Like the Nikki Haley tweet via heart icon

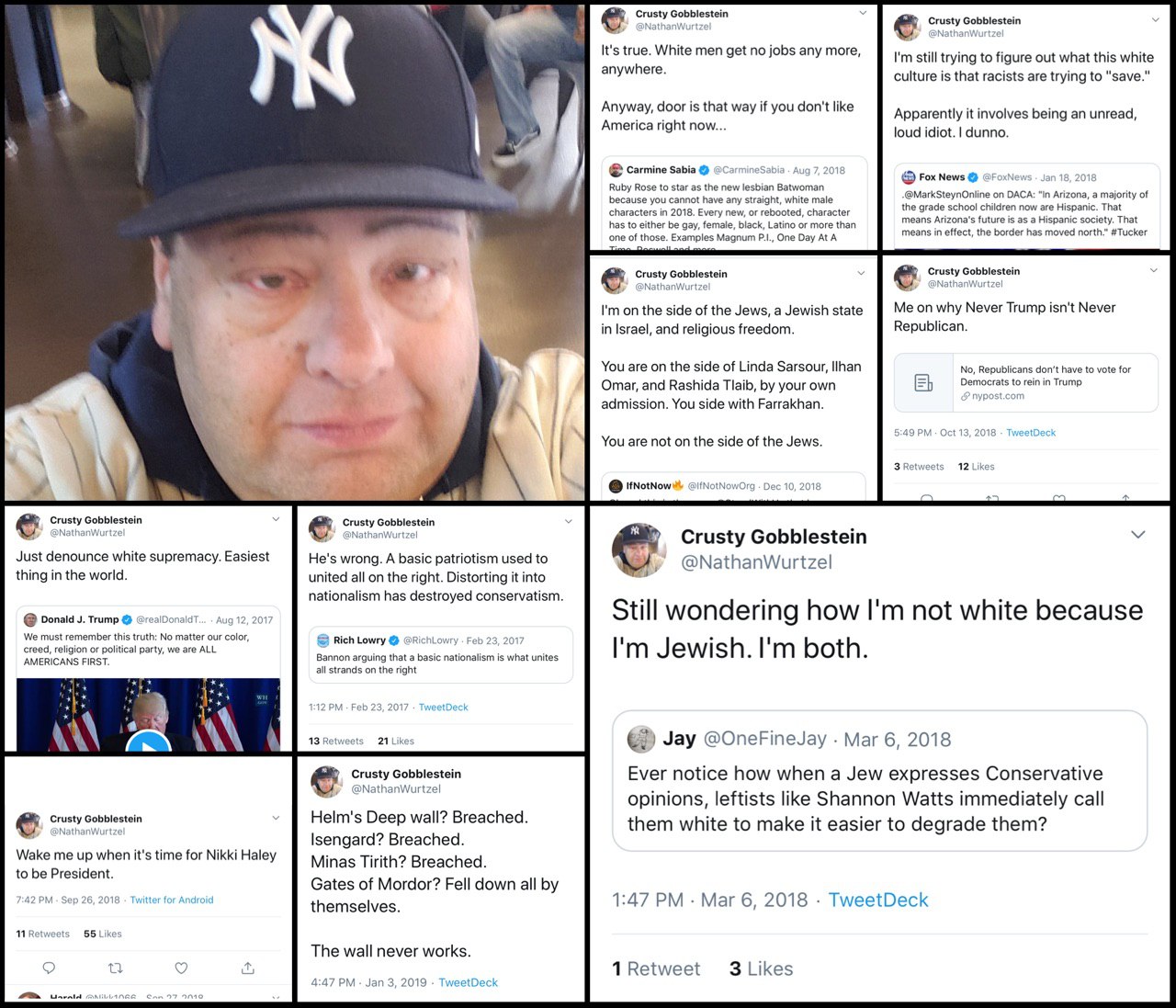point(182,968)
